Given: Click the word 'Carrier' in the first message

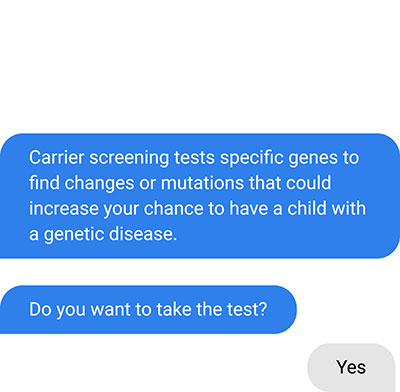Looking at the screenshot, I should click(x=56, y=157).
